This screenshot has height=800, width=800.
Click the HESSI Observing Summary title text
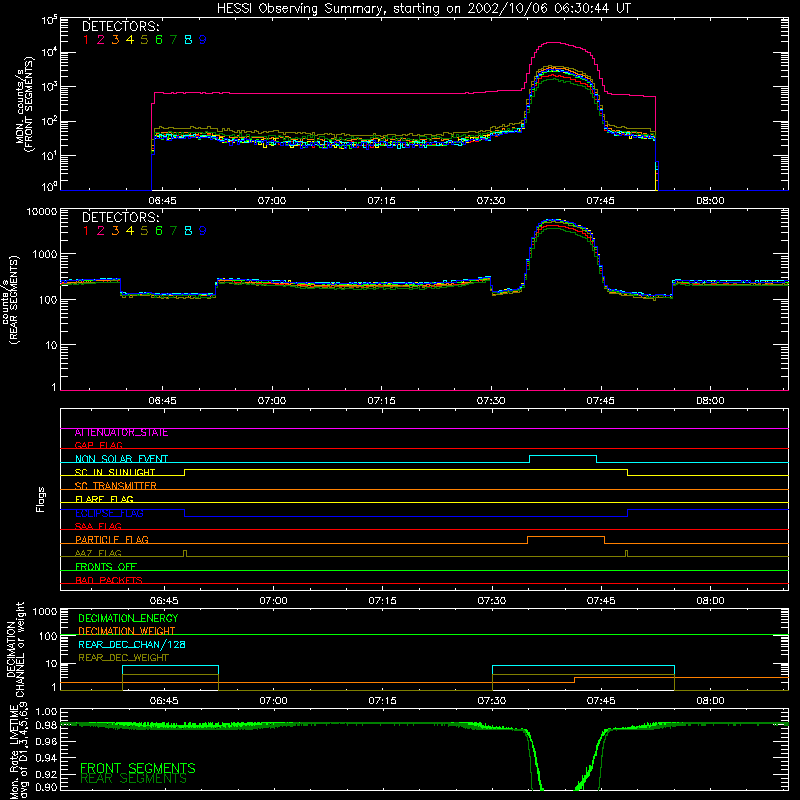point(423,8)
